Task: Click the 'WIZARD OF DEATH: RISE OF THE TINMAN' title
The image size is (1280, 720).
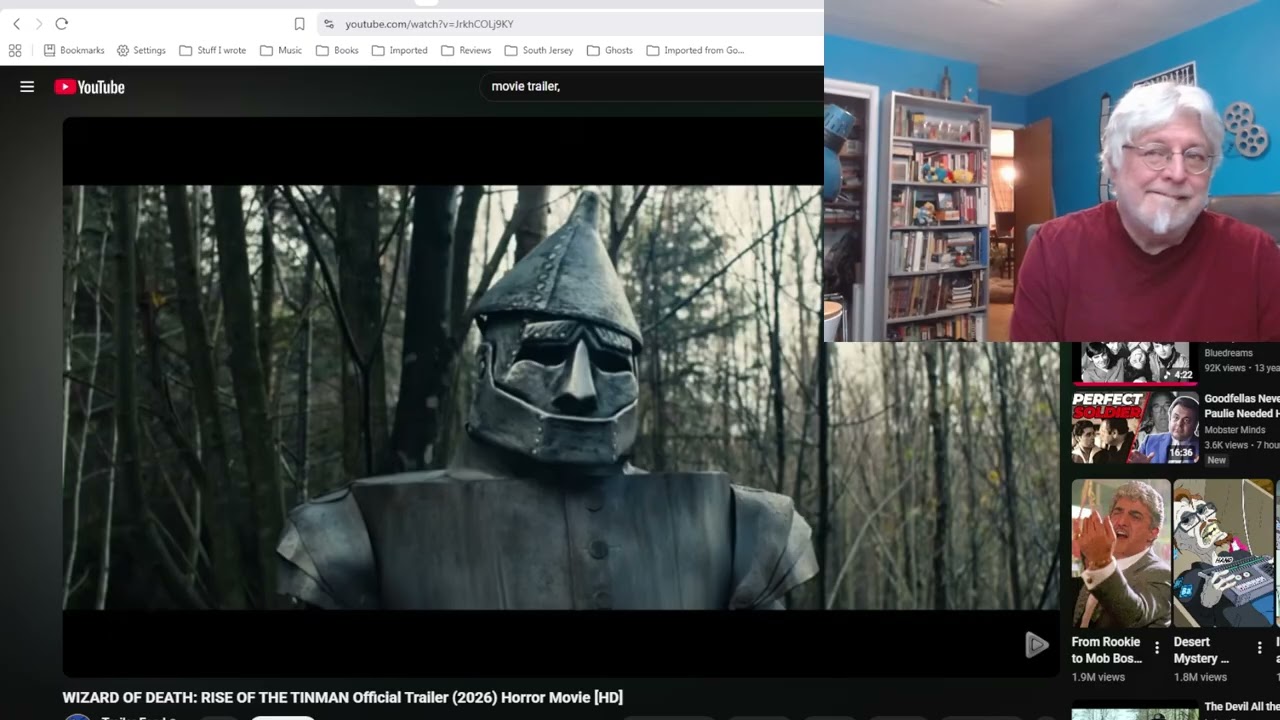Action: coord(342,697)
